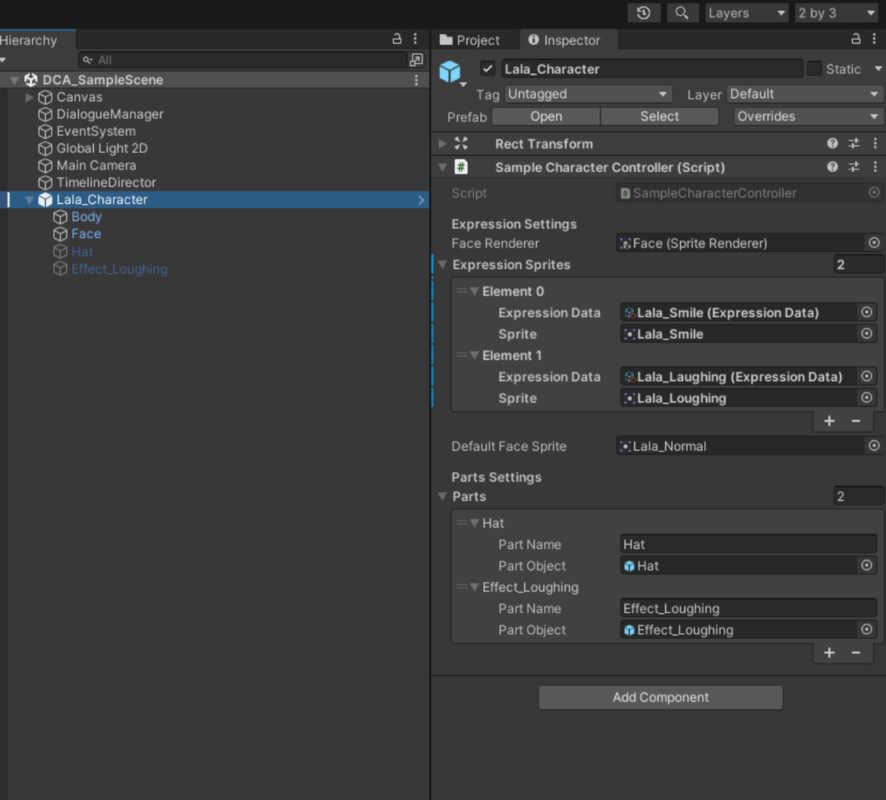
Task: Open object picker for Lala_Laughing Expression Data
Action: (867, 376)
